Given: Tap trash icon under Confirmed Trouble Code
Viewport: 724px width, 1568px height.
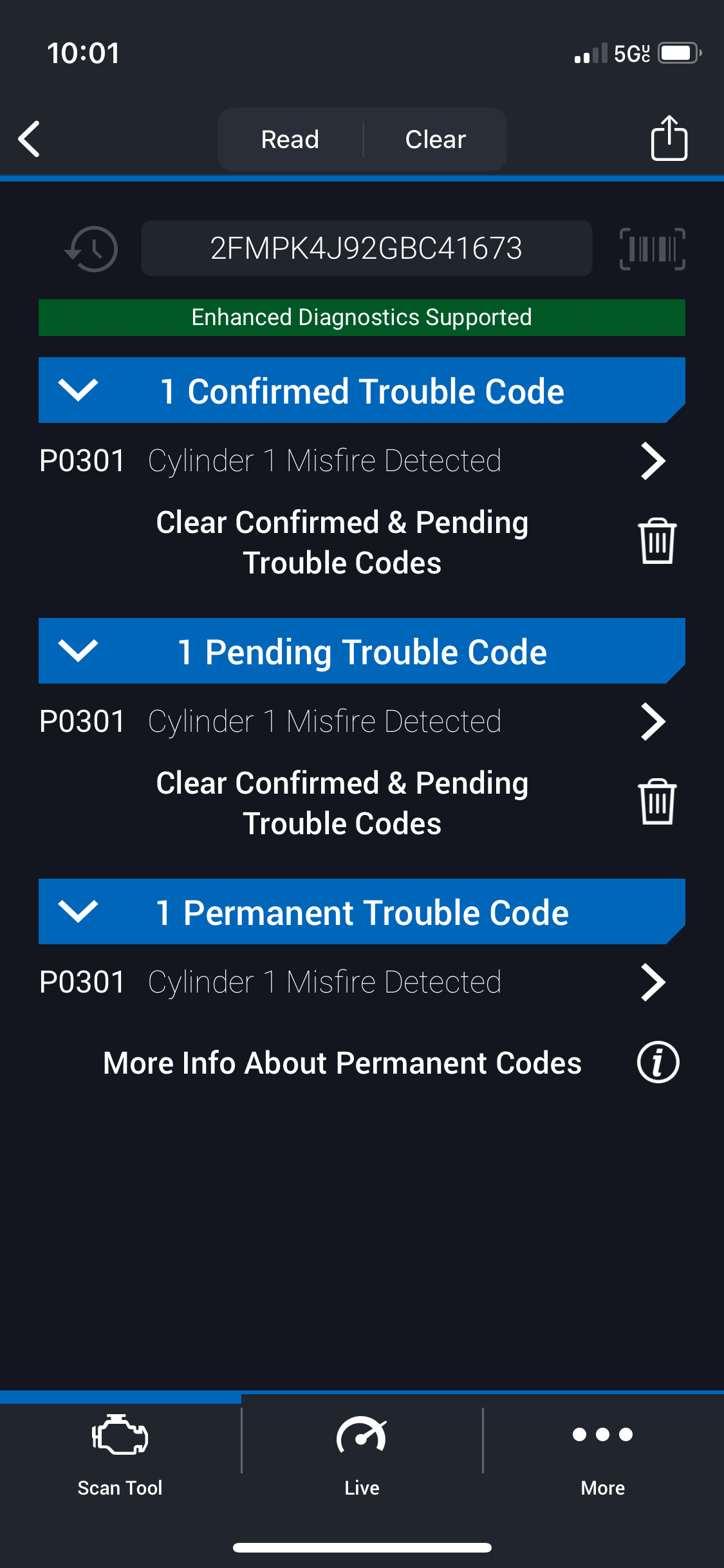Looking at the screenshot, I should tap(656, 541).
